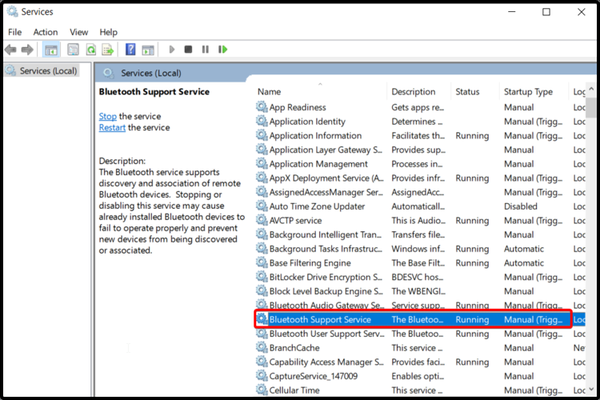Sort by the Startup Type column header
600x400 pixels.
point(530,92)
